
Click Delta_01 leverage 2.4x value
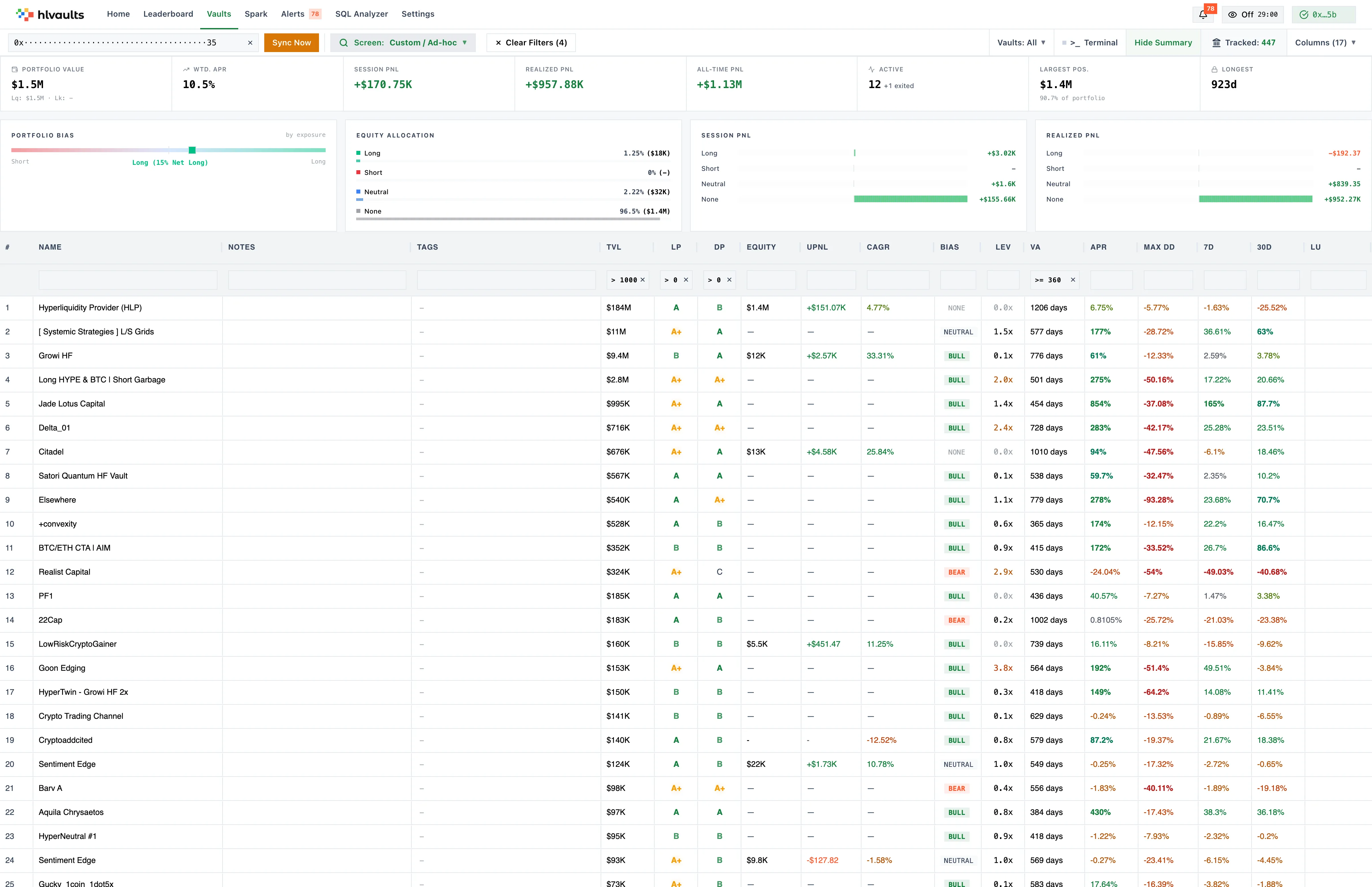coord(1002,428)
